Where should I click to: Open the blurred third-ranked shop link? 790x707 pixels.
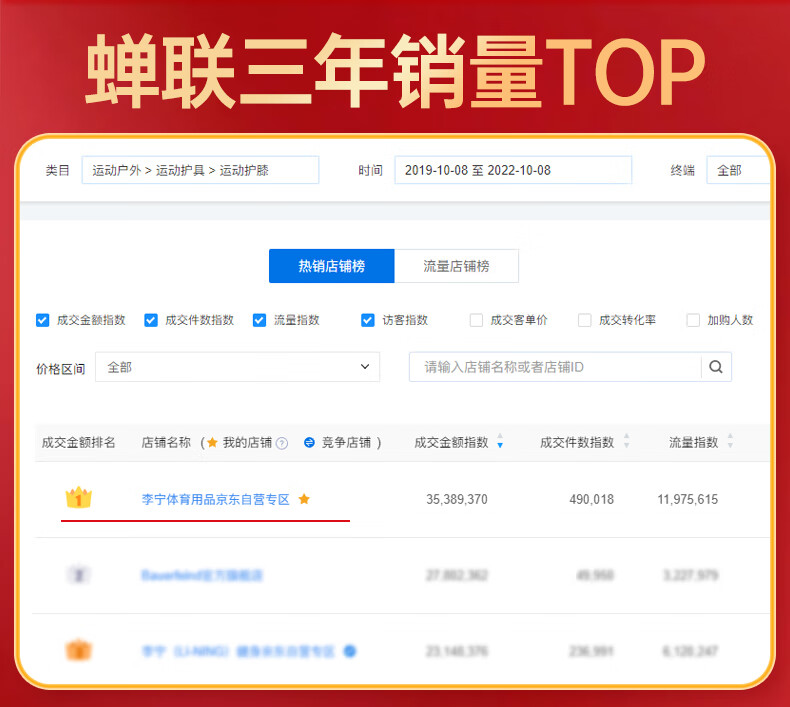[x=238, y=652]
